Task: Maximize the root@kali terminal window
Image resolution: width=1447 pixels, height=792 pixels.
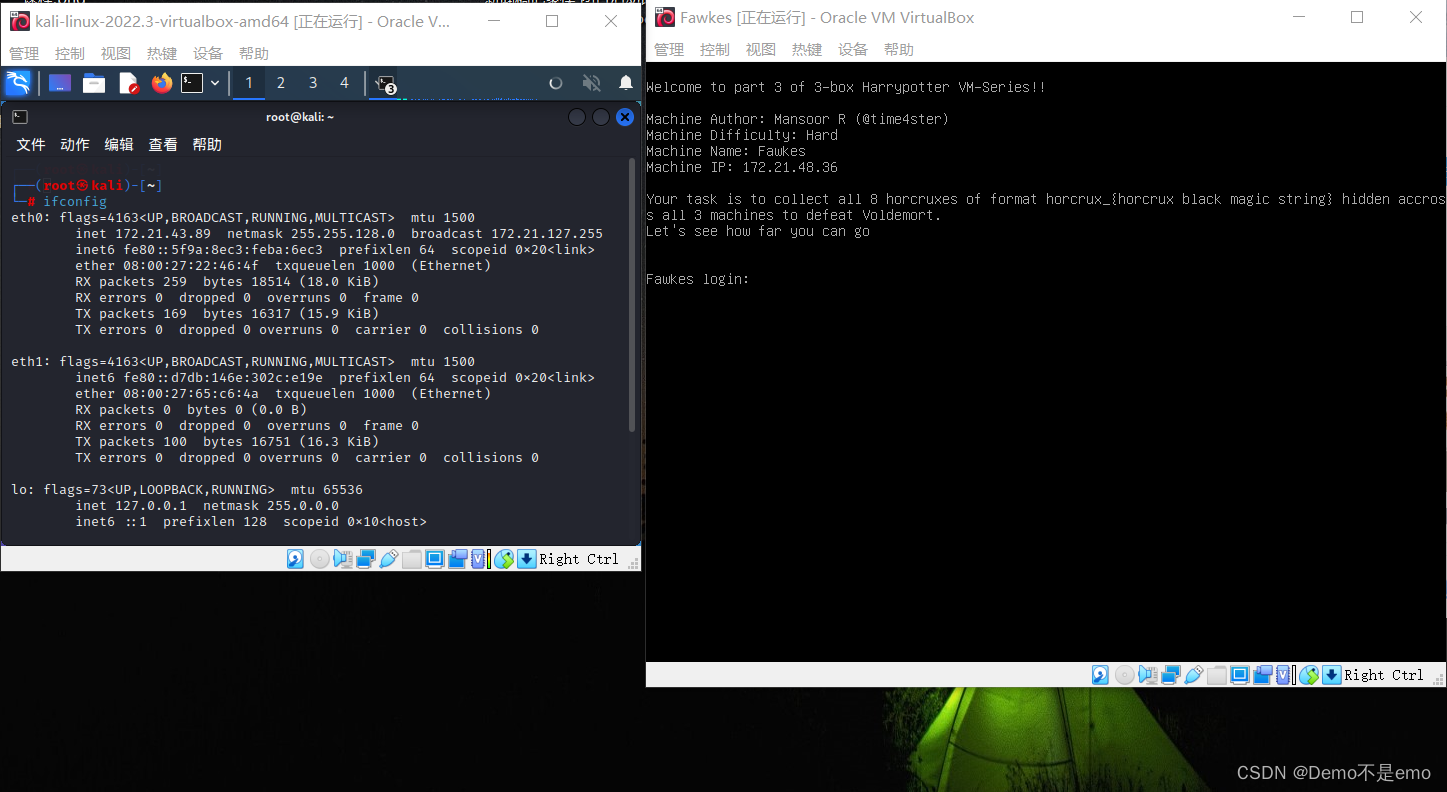Action: click(601, 117)
